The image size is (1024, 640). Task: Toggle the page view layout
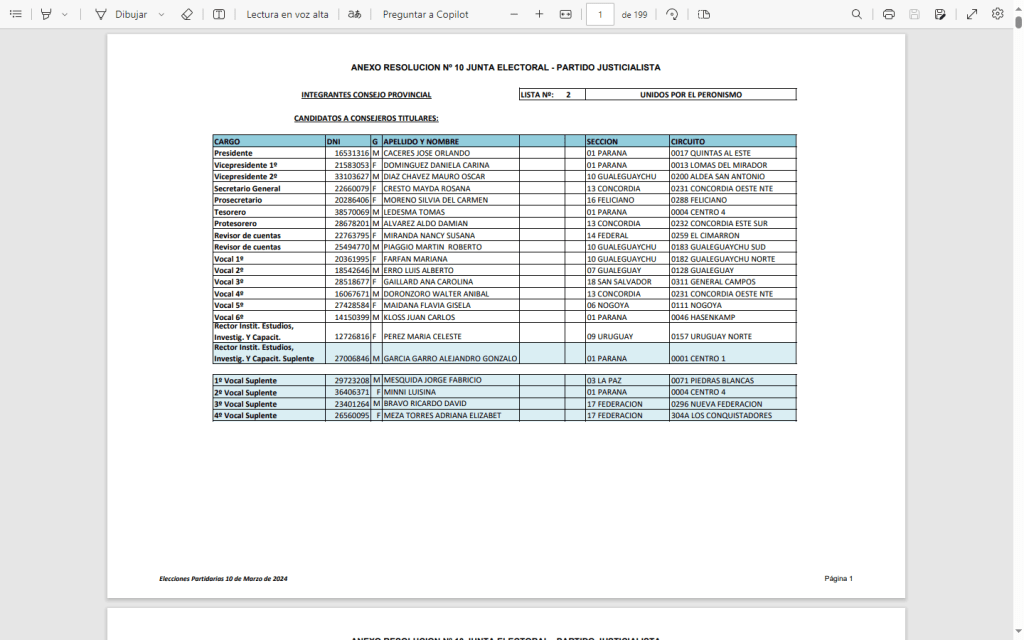tap(704, 14)
